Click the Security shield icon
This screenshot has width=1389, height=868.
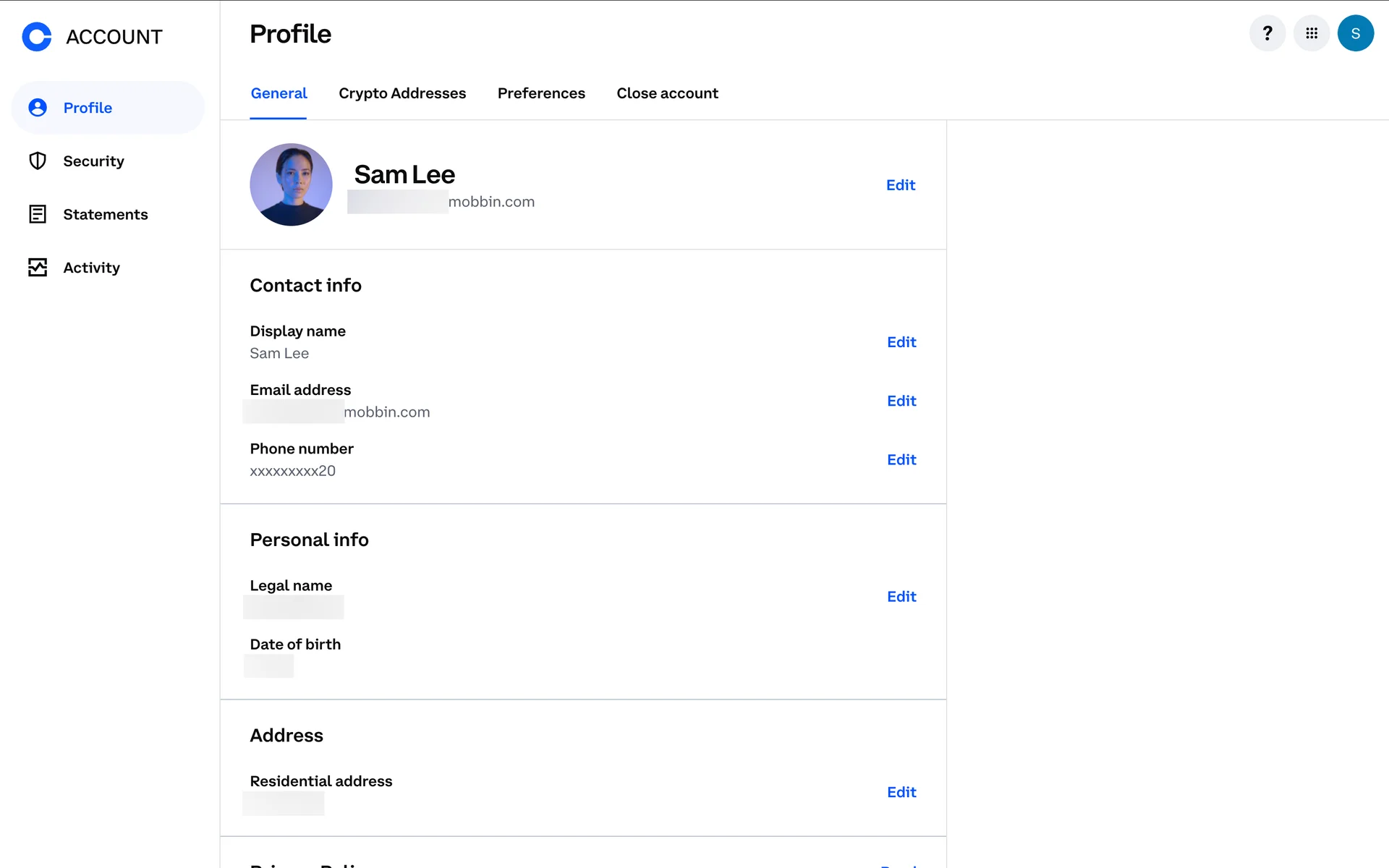(38, 161)
